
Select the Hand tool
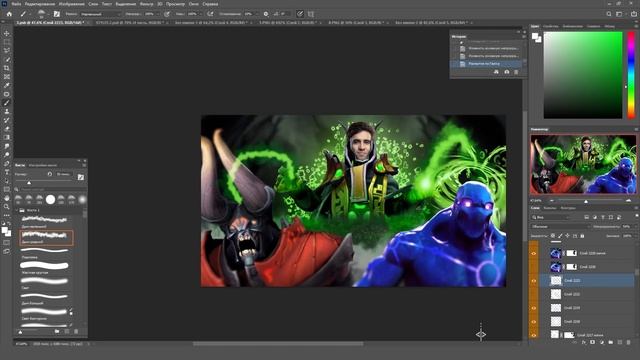7,198
